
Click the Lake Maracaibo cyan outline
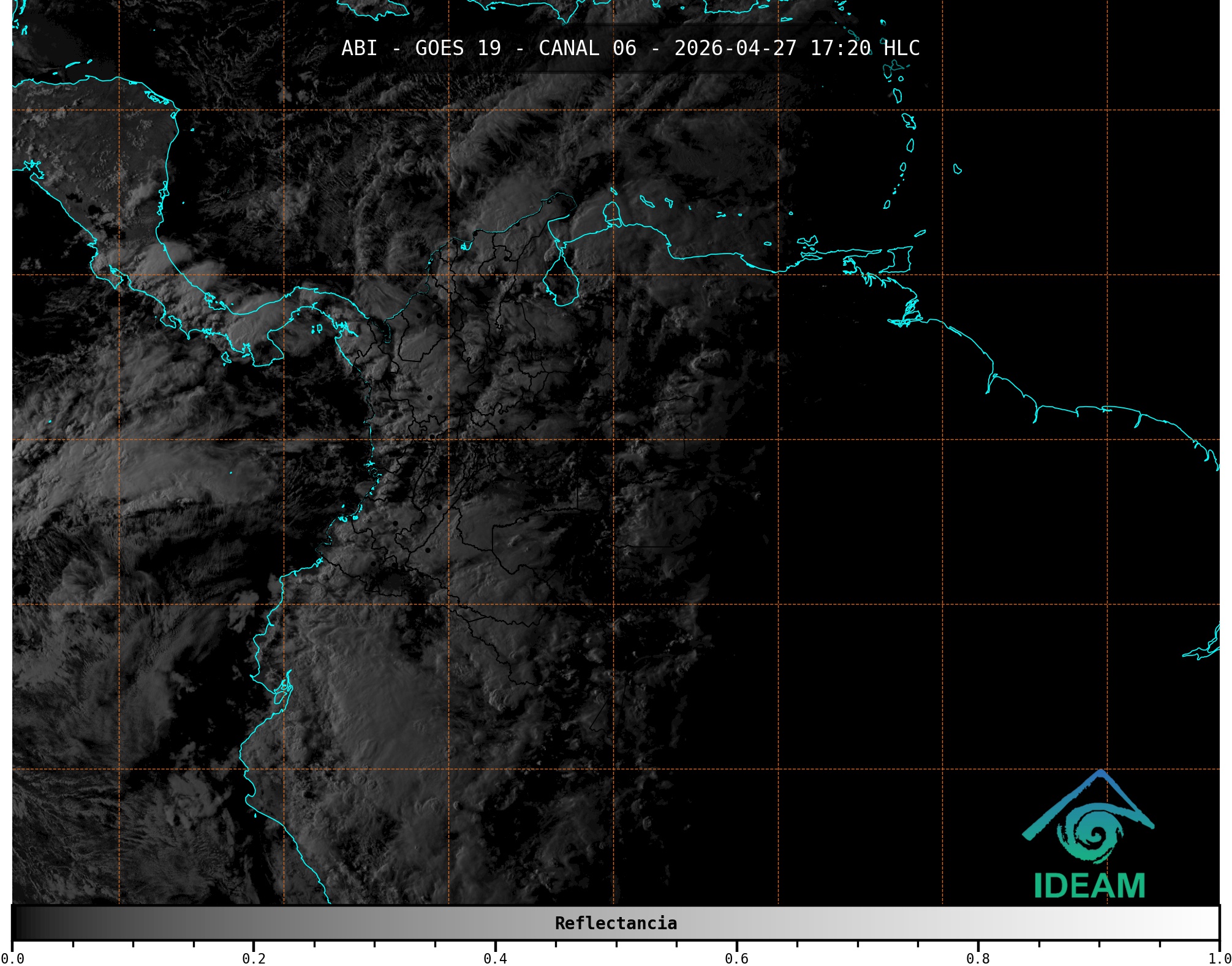click(x=561, y=282)
